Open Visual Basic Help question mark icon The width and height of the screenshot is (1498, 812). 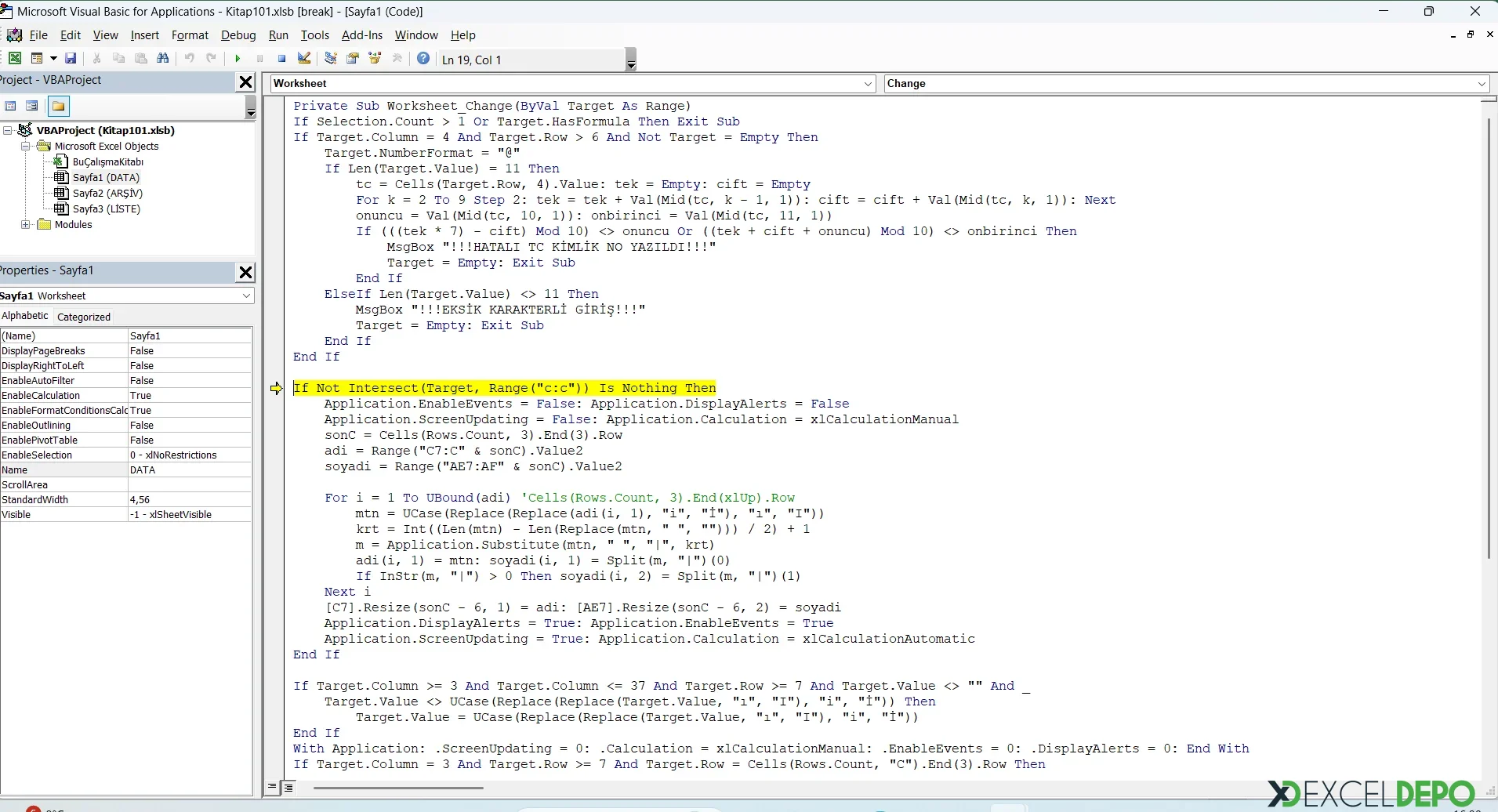tap(423, 59)
